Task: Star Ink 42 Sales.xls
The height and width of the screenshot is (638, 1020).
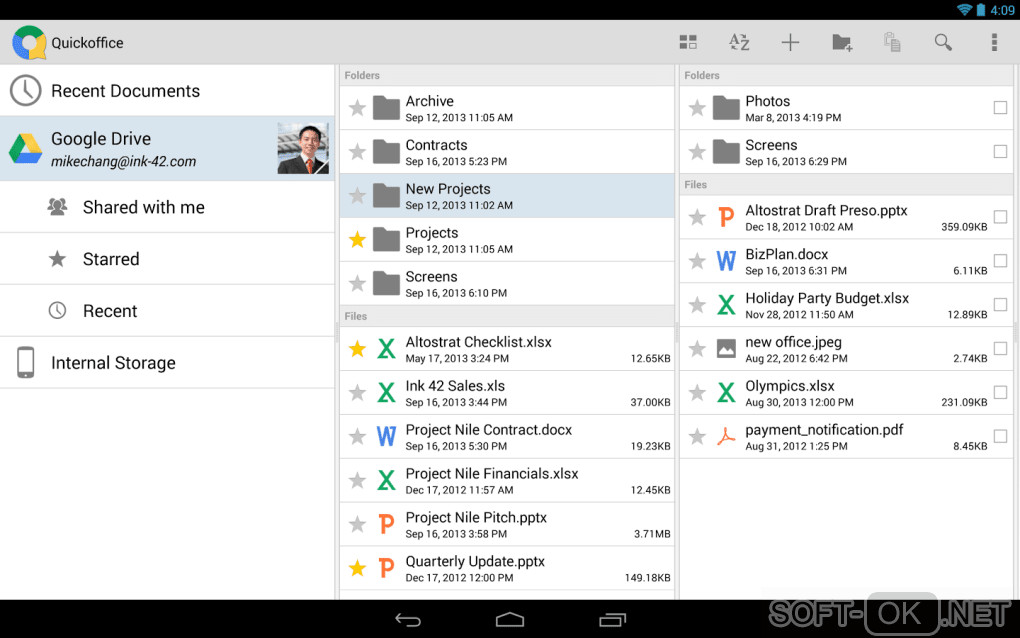Action: (357, 393)
